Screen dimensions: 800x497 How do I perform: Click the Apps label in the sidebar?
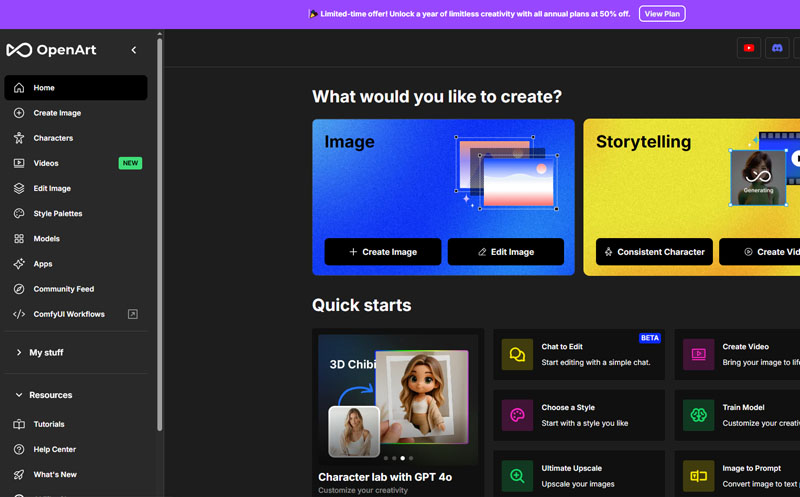point(43,264)
